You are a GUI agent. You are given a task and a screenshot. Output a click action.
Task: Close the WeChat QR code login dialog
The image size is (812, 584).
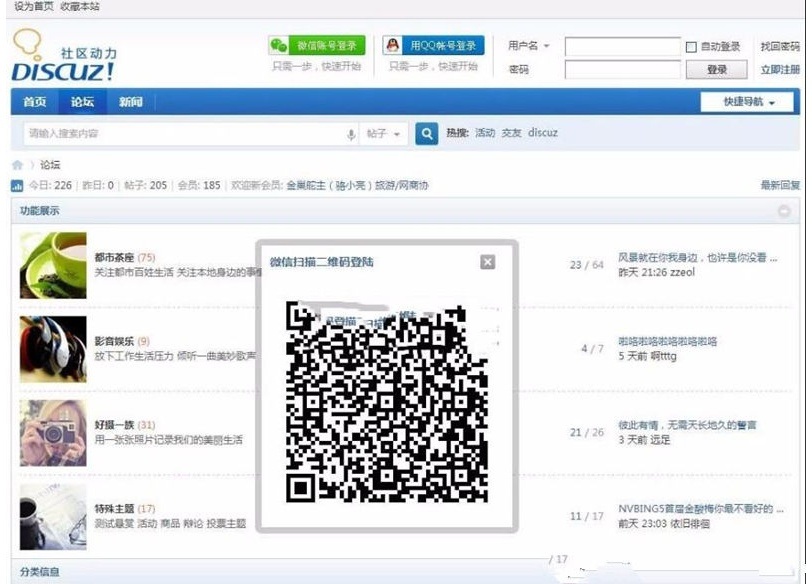(x=487, y=262)
